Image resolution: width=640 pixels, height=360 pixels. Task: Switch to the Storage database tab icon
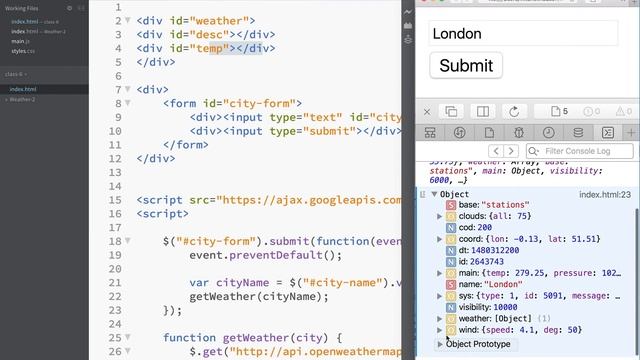[x=578, y=133]
